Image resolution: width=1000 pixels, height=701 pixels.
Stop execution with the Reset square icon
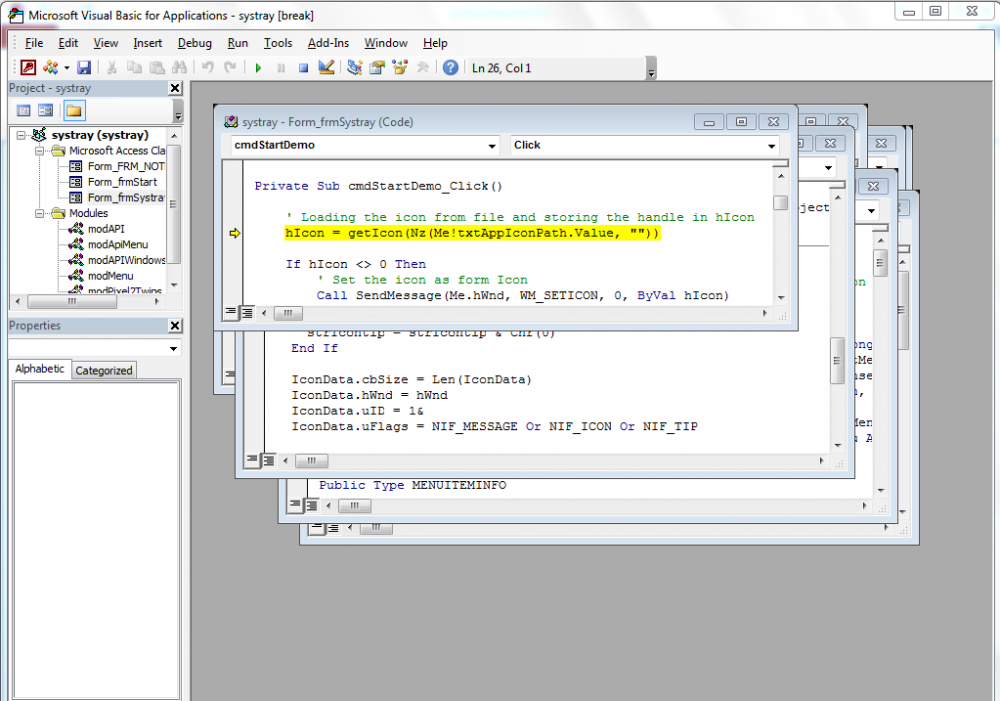point(304,68)
